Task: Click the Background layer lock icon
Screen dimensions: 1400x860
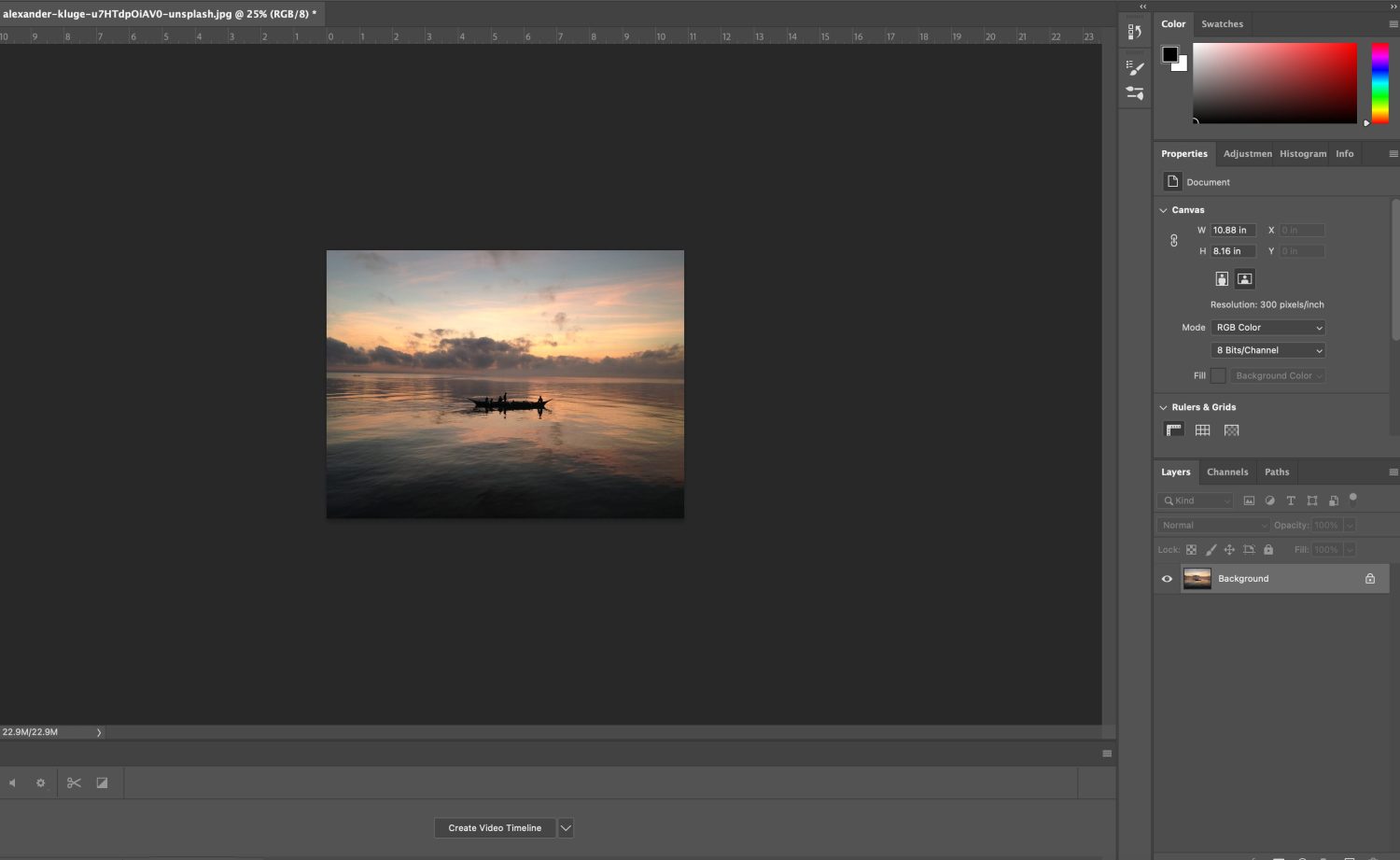Action: tap(1370, 579)
